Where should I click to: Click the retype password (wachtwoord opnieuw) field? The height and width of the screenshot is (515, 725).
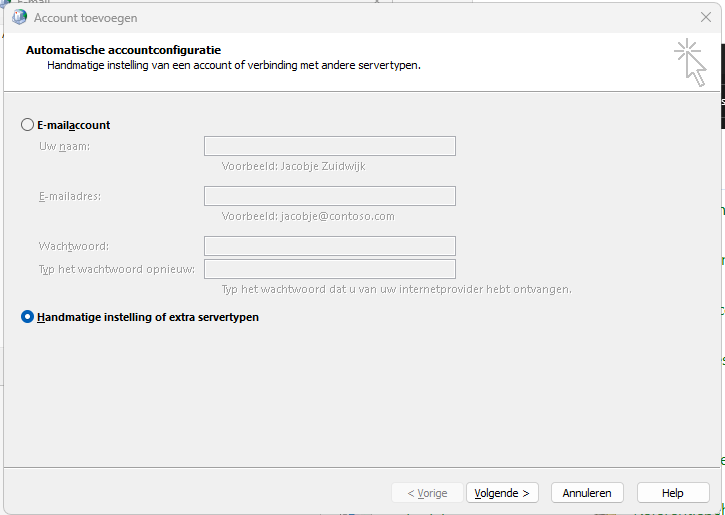coord(330,269)
